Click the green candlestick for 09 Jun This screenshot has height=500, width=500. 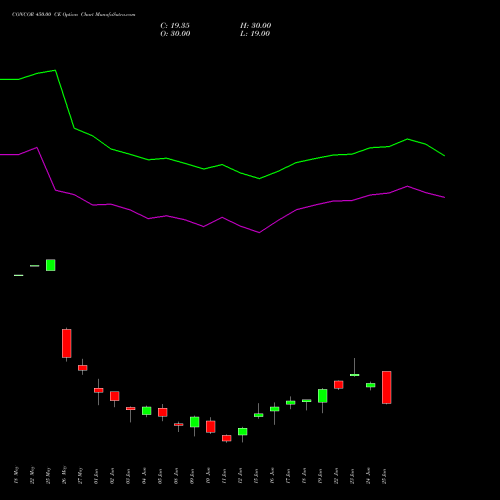[x=195, y=422]
